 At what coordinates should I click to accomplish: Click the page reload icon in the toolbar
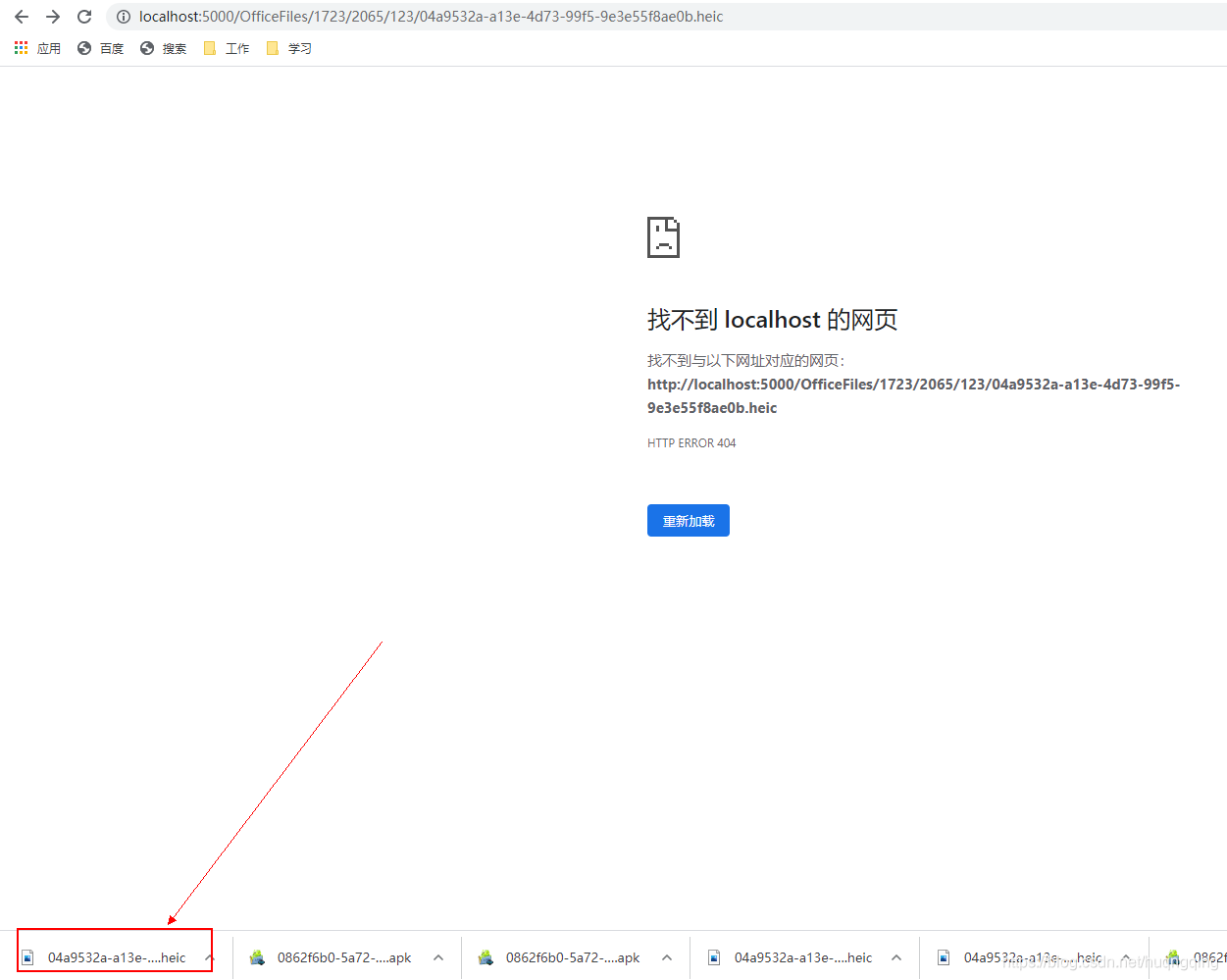coord(83,16)
